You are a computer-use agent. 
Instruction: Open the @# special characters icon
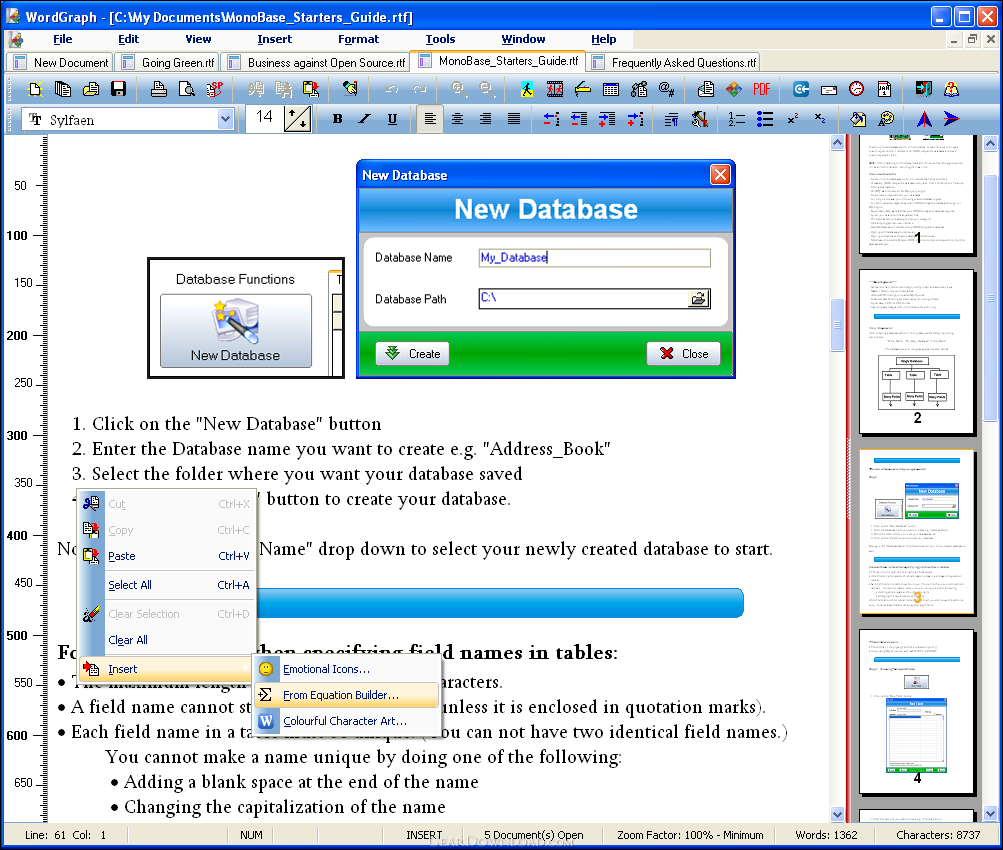point(667,89)
